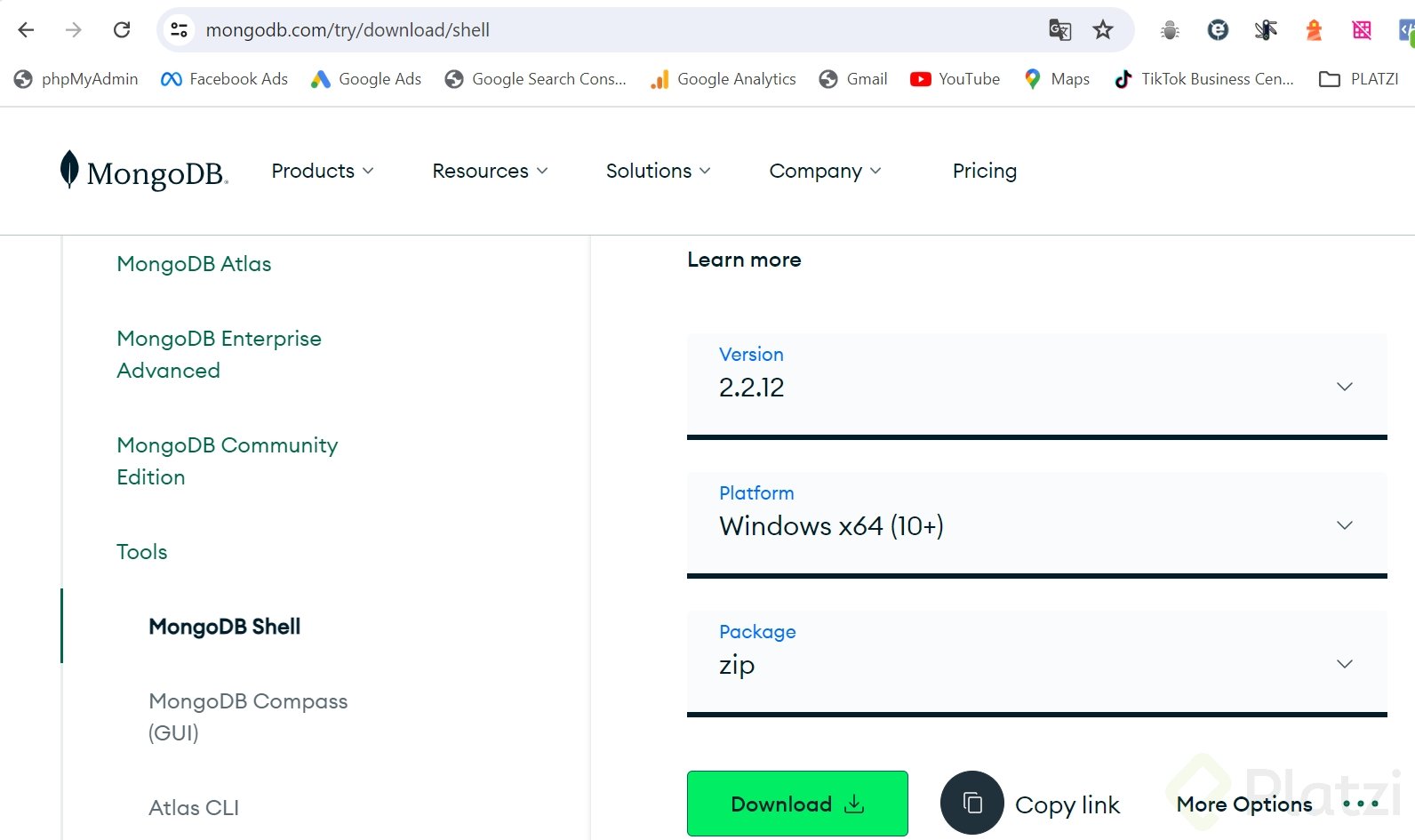The width and height of the screenshot is (1415, 840).
Task: Open the Google Analytics bookmark
Action: [723, 79]
